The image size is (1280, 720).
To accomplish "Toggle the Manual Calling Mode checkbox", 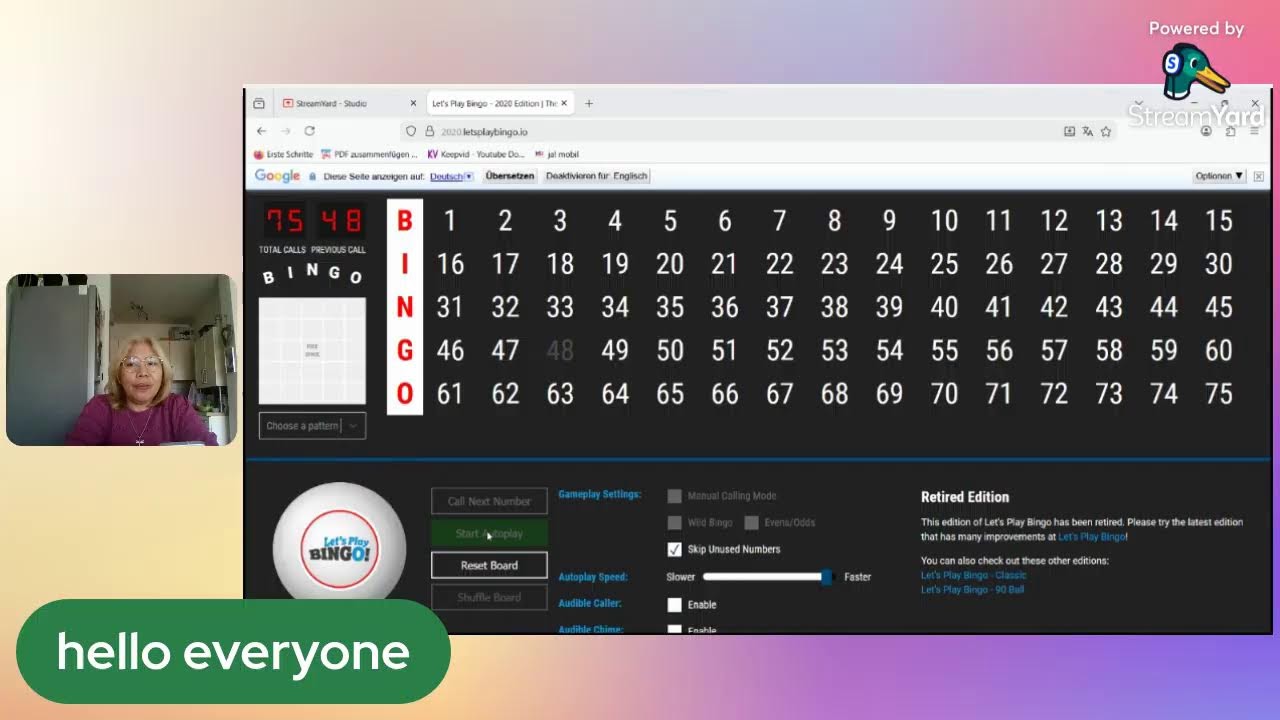I will coord(674,496).
